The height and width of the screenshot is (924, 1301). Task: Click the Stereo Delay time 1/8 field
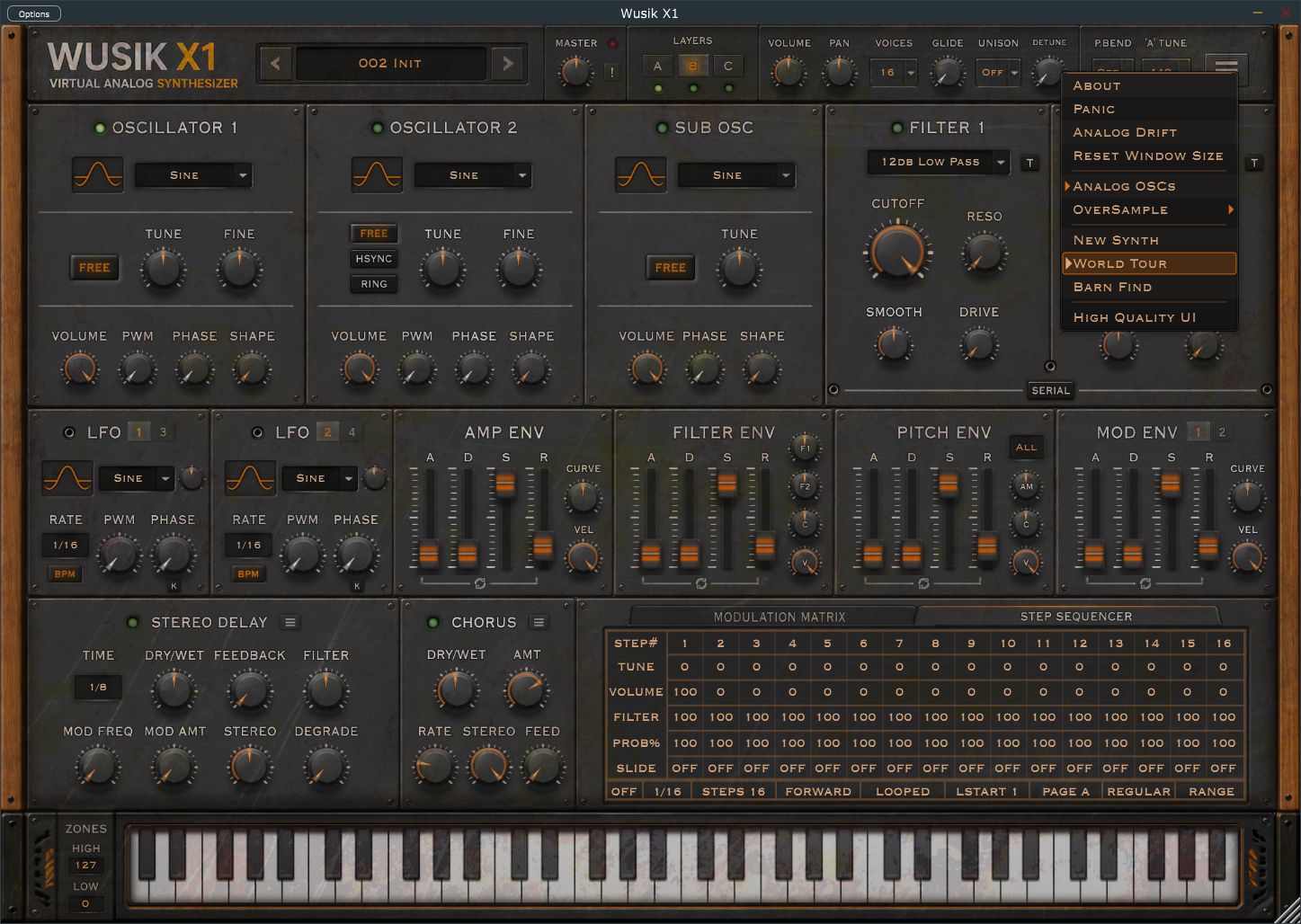click(x=98, y=687)
